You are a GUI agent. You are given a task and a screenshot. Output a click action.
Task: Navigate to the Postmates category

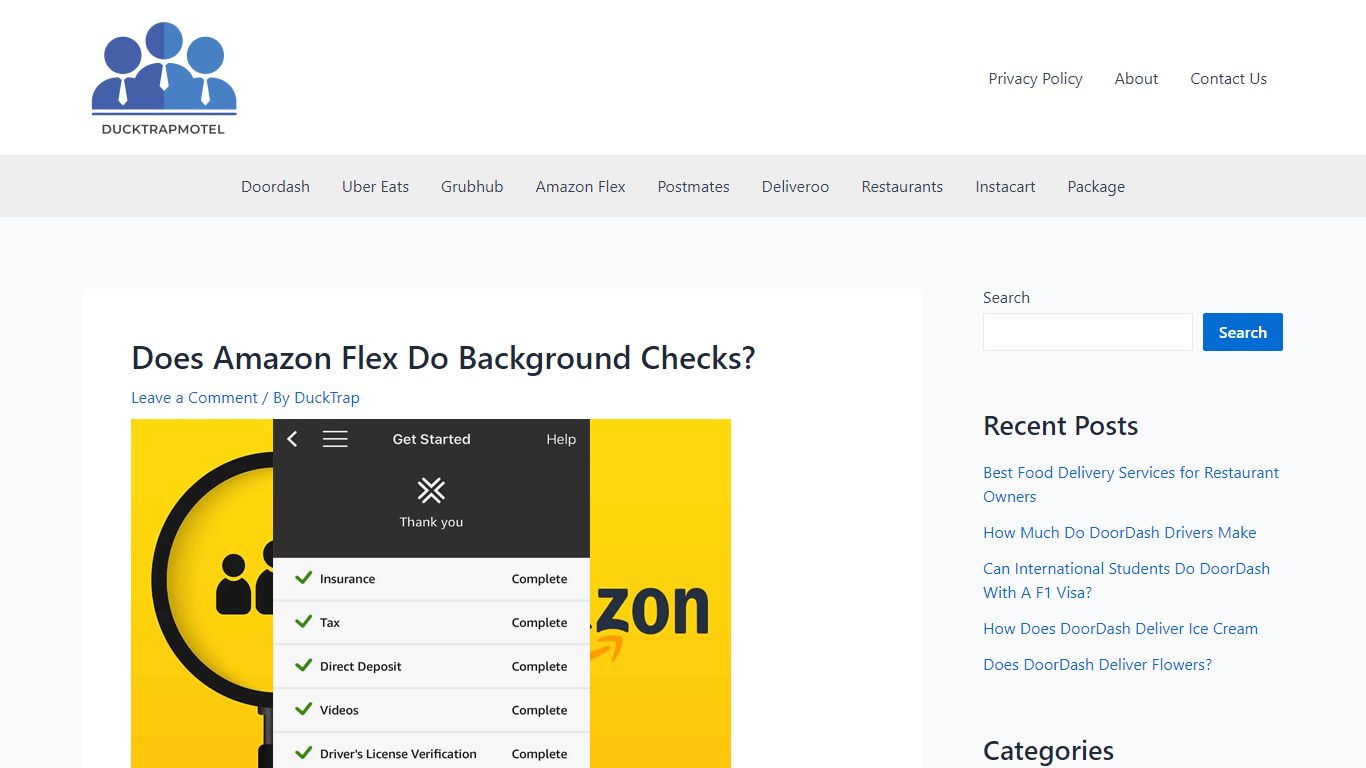pos(693,186)
